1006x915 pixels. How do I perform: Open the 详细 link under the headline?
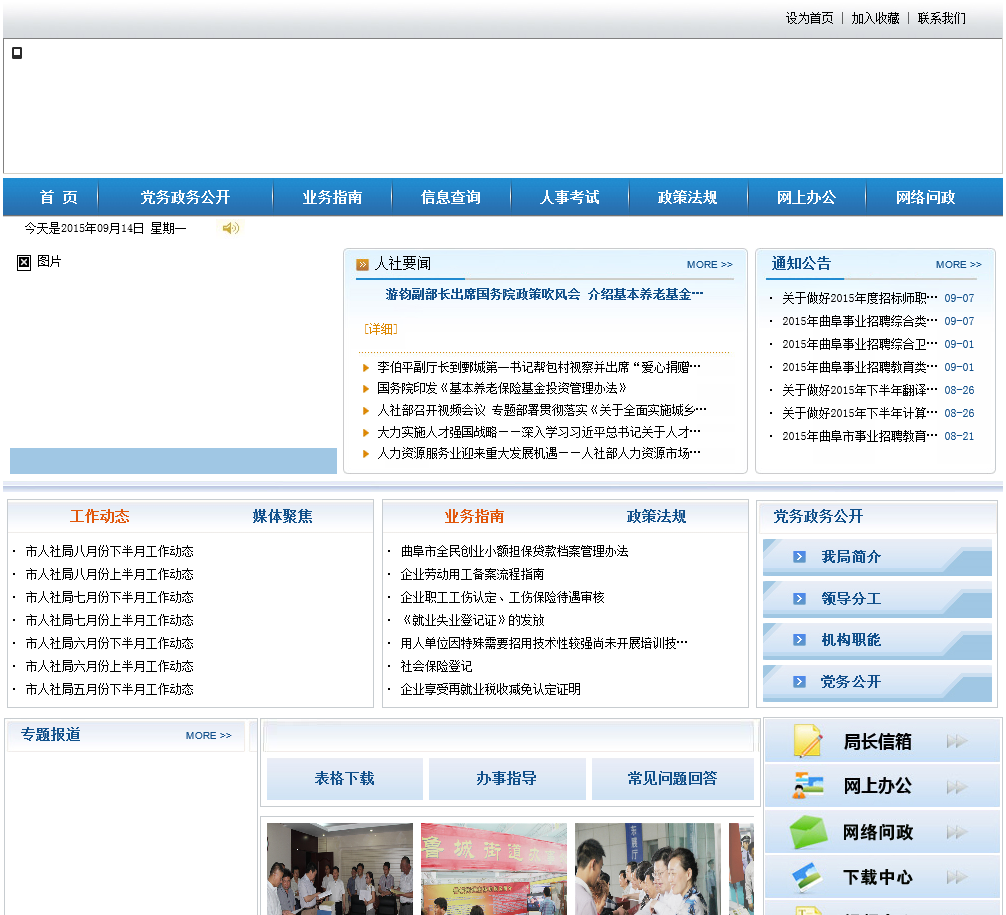pyautogui.click(x=381, y=329)
